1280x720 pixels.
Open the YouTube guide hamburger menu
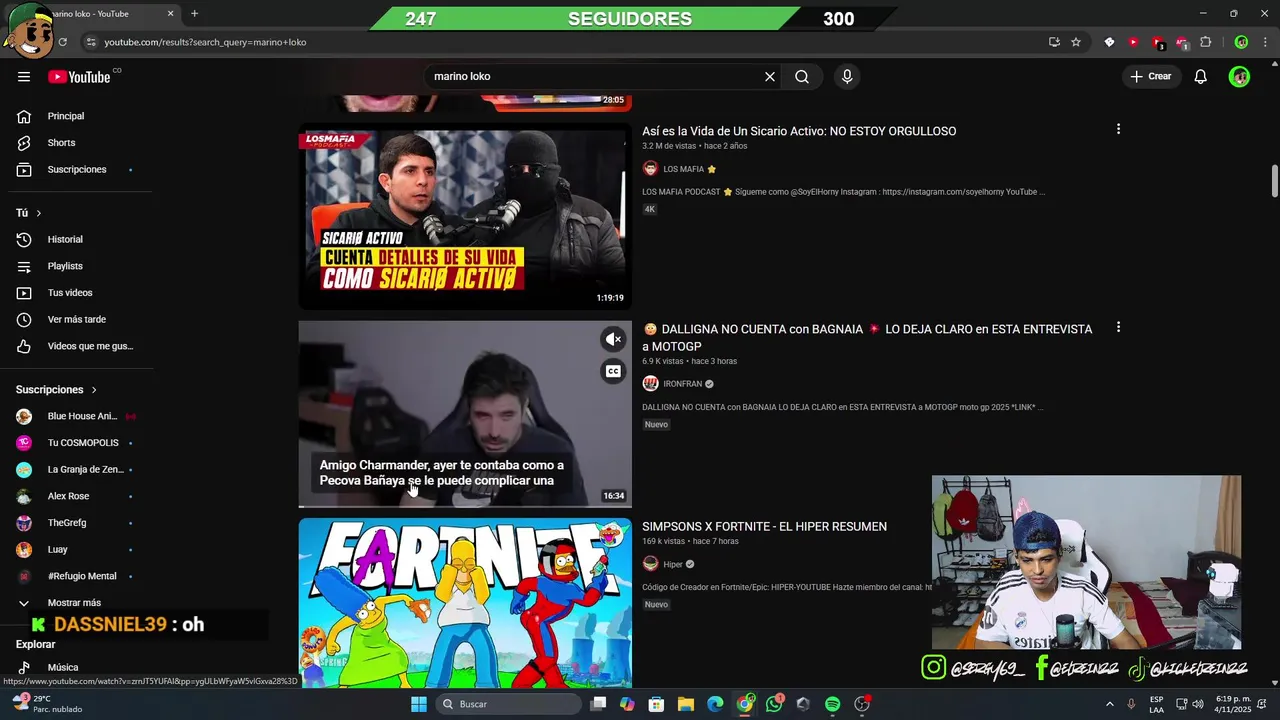(24, 77)
